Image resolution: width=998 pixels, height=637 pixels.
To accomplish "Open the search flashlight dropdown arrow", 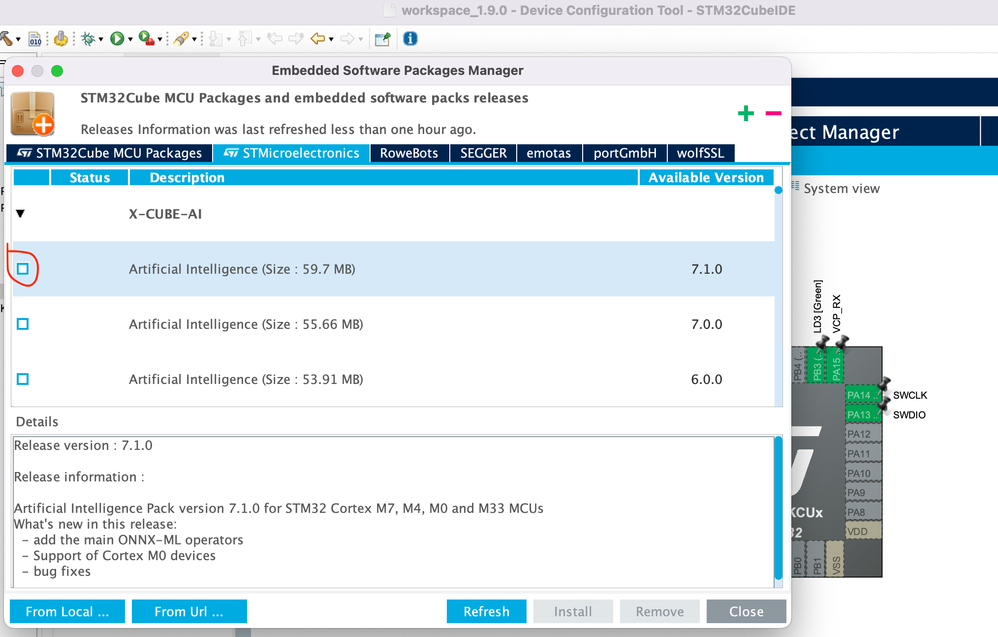I will (194, 39).
